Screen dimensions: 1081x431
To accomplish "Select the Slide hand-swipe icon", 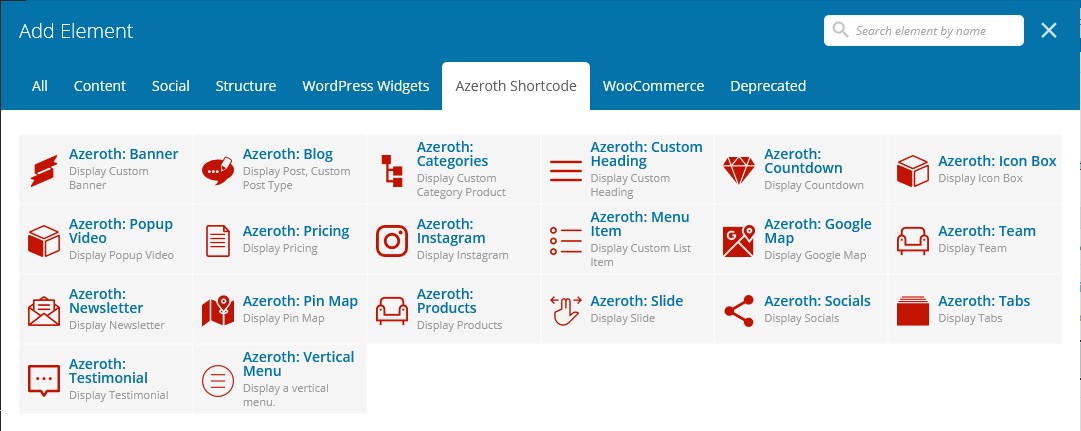I will 565,311.
